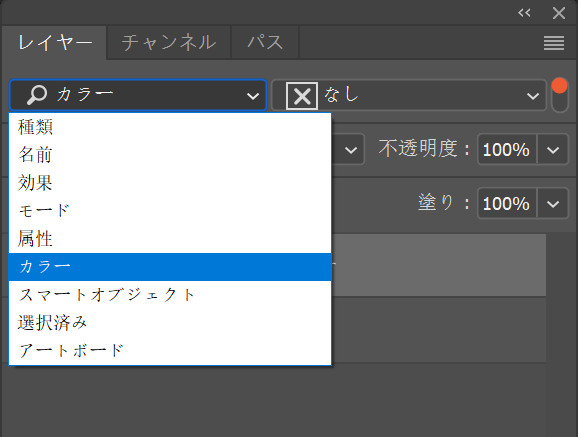This screenshot has height=437, width=578.
Task: Select 種類 from the filter list
Action: click(x=170, y=127)
